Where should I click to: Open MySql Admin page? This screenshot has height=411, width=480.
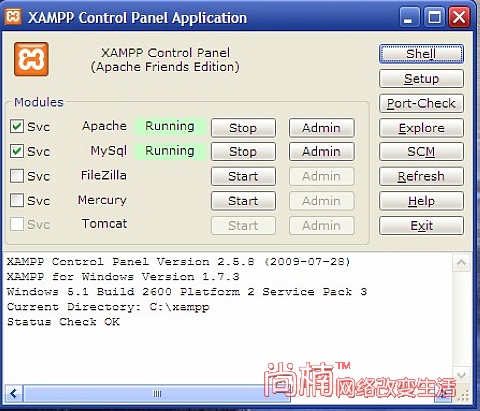tap(322, 152)
